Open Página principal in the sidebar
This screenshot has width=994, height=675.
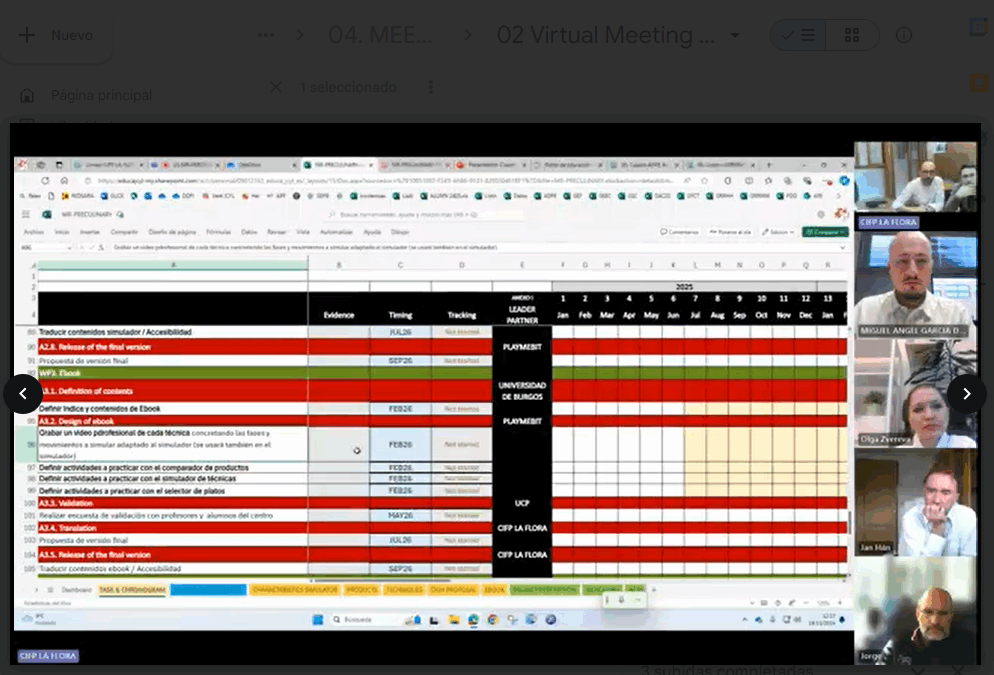click(100, 95)
